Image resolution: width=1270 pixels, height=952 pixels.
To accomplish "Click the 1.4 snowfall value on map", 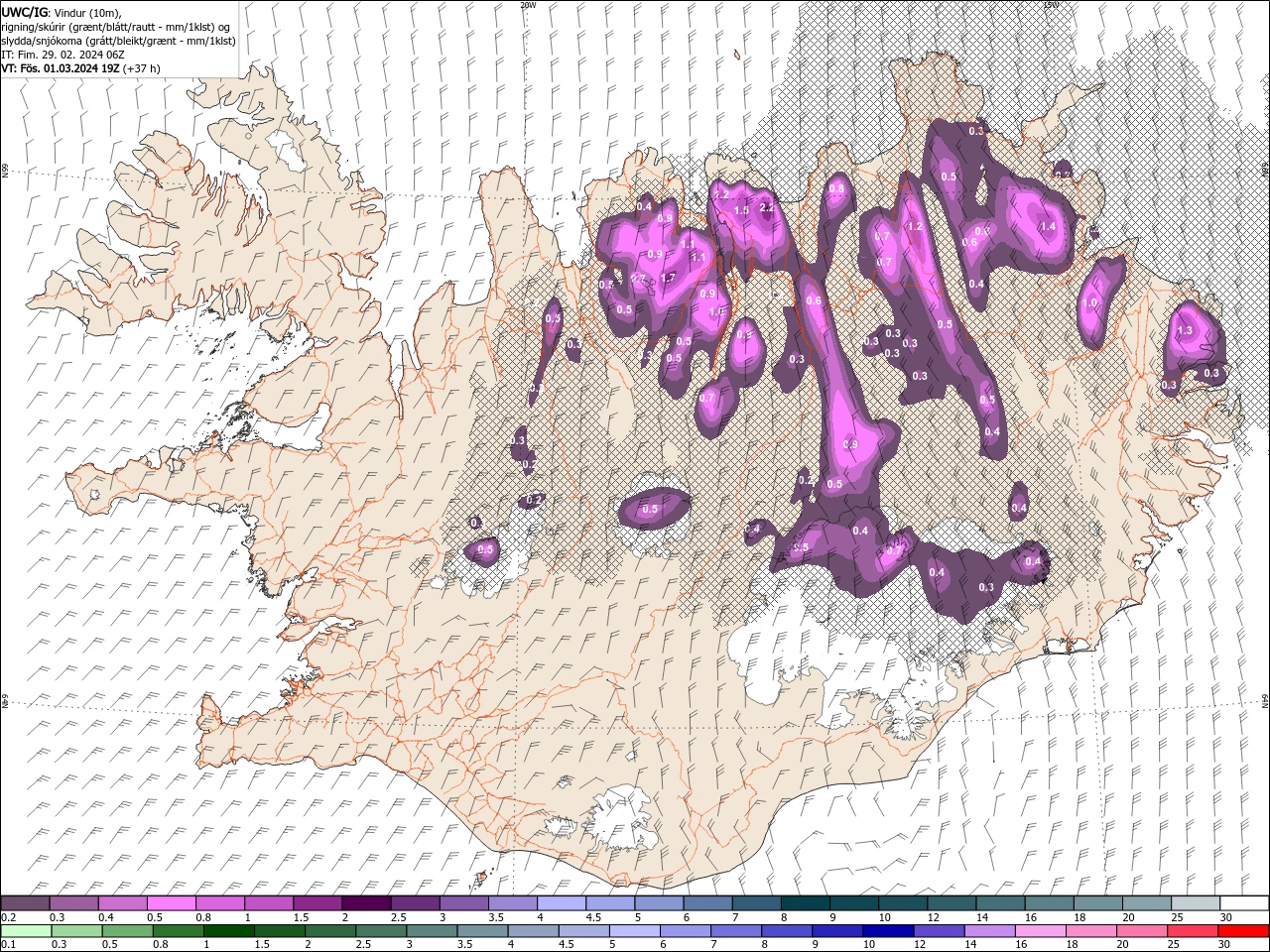I will [x=1048, y=227].
